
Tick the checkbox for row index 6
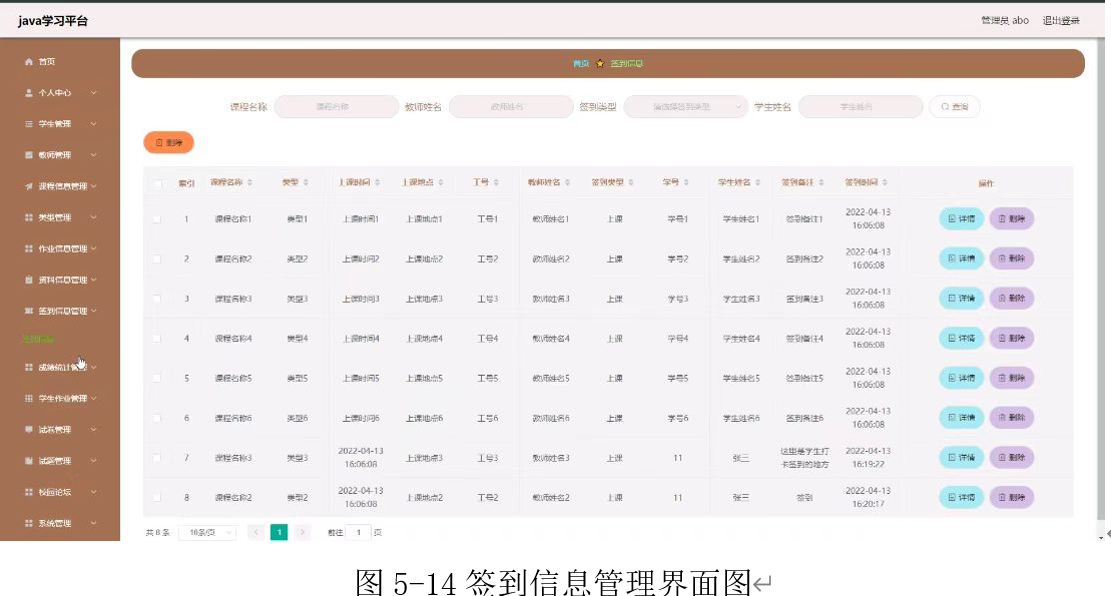[x=157, y=418]
